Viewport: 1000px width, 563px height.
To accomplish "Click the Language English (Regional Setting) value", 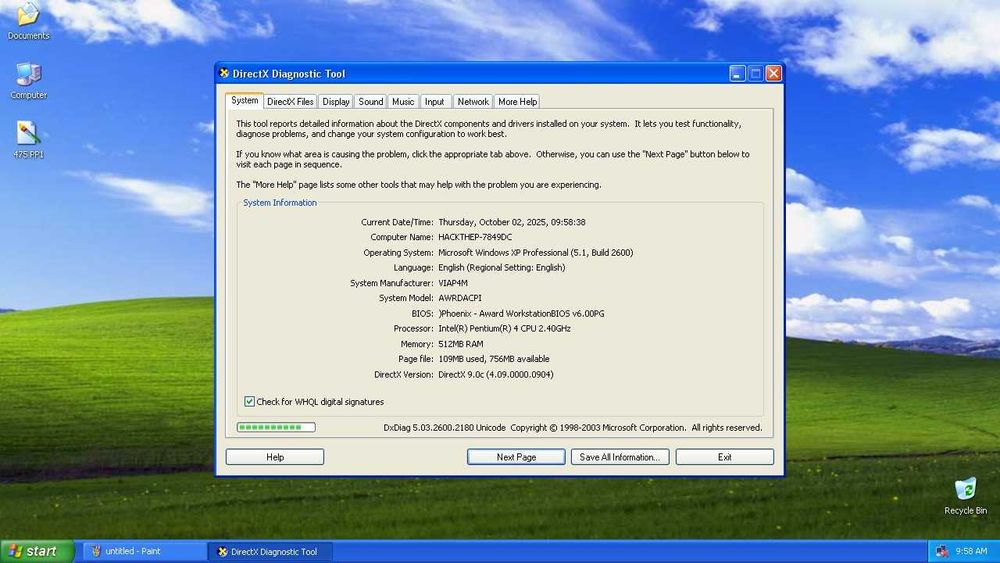I will tap(501, 268).
